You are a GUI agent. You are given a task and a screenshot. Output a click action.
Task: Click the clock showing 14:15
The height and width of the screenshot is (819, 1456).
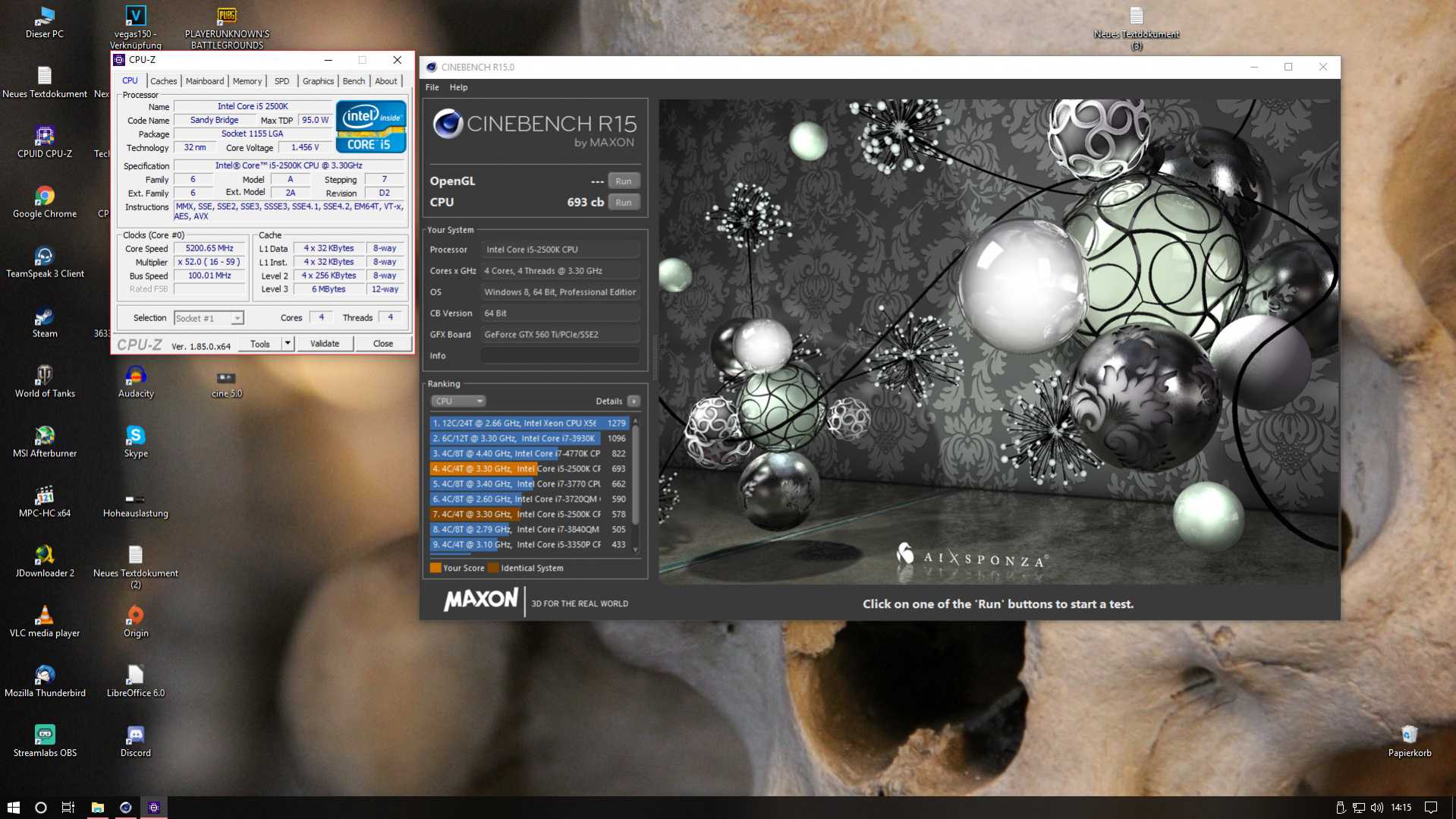[x=1401, y=808]
